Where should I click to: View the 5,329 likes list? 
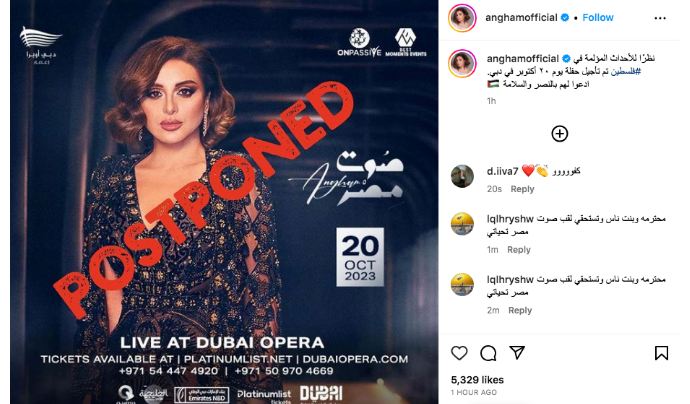coord(477,380)
